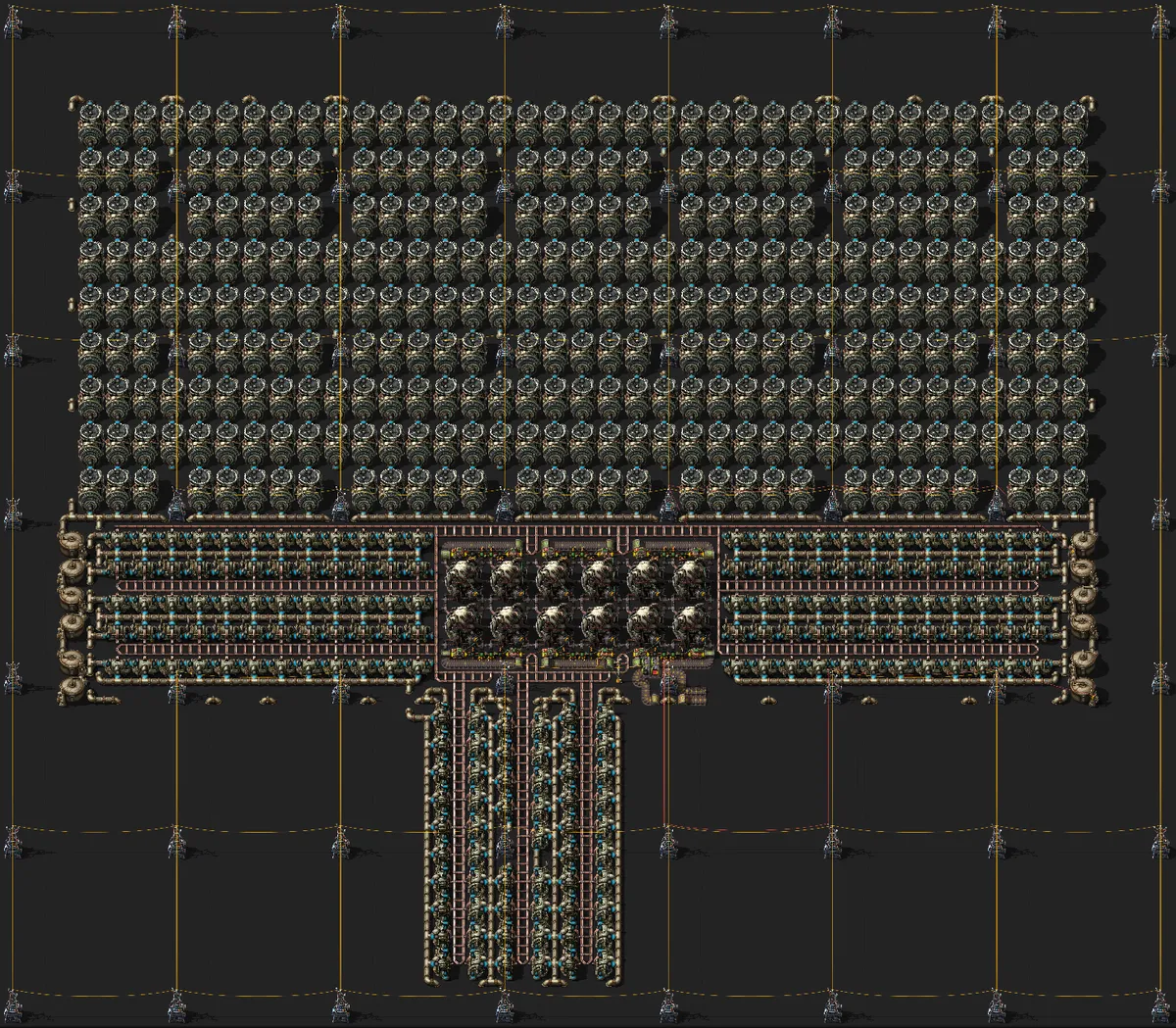Click the third storage tank from top, left side
The height and width of the screenshot is (1028, 1176).
point(72,599)
